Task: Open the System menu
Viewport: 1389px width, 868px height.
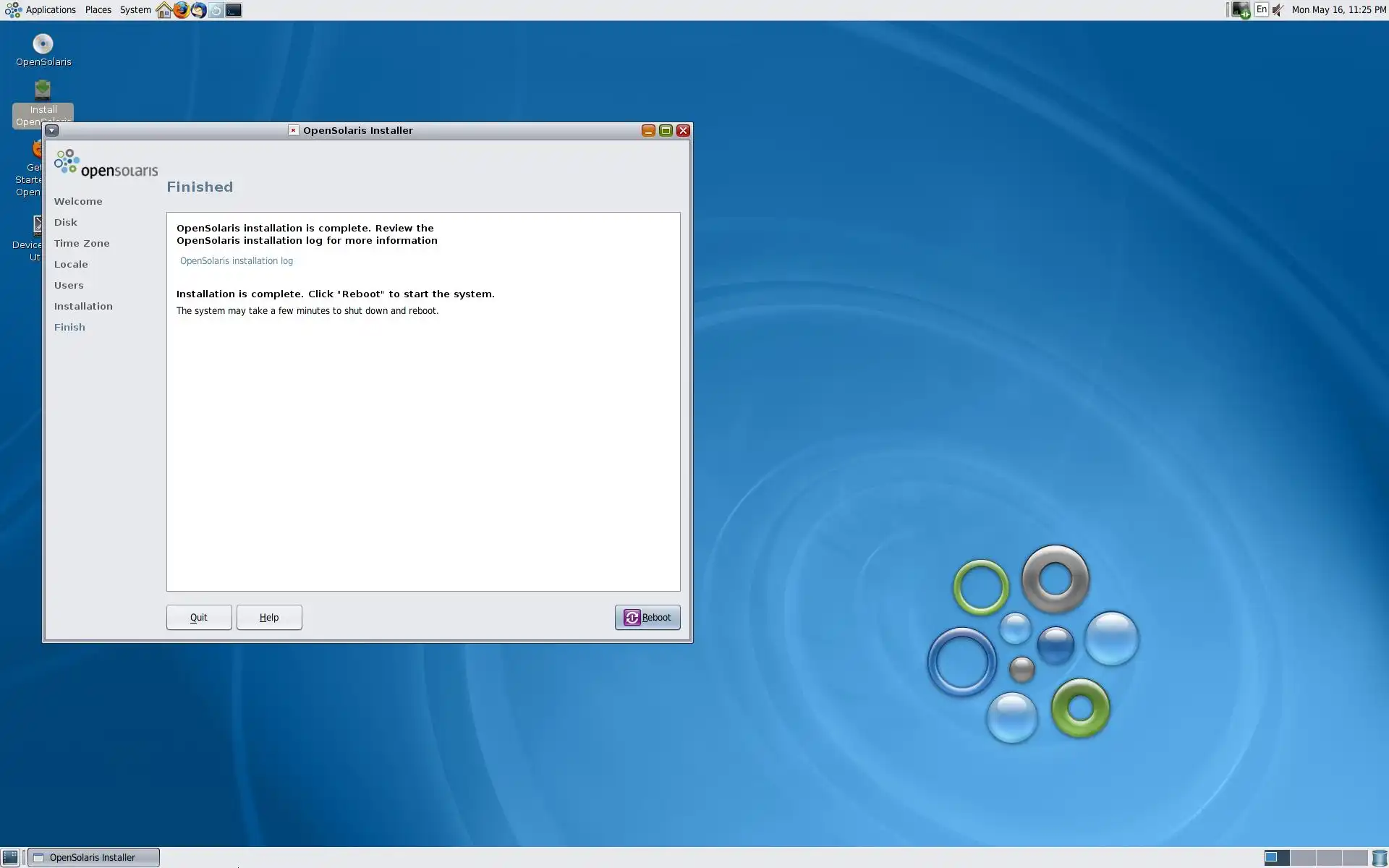Action: (135, 10)
